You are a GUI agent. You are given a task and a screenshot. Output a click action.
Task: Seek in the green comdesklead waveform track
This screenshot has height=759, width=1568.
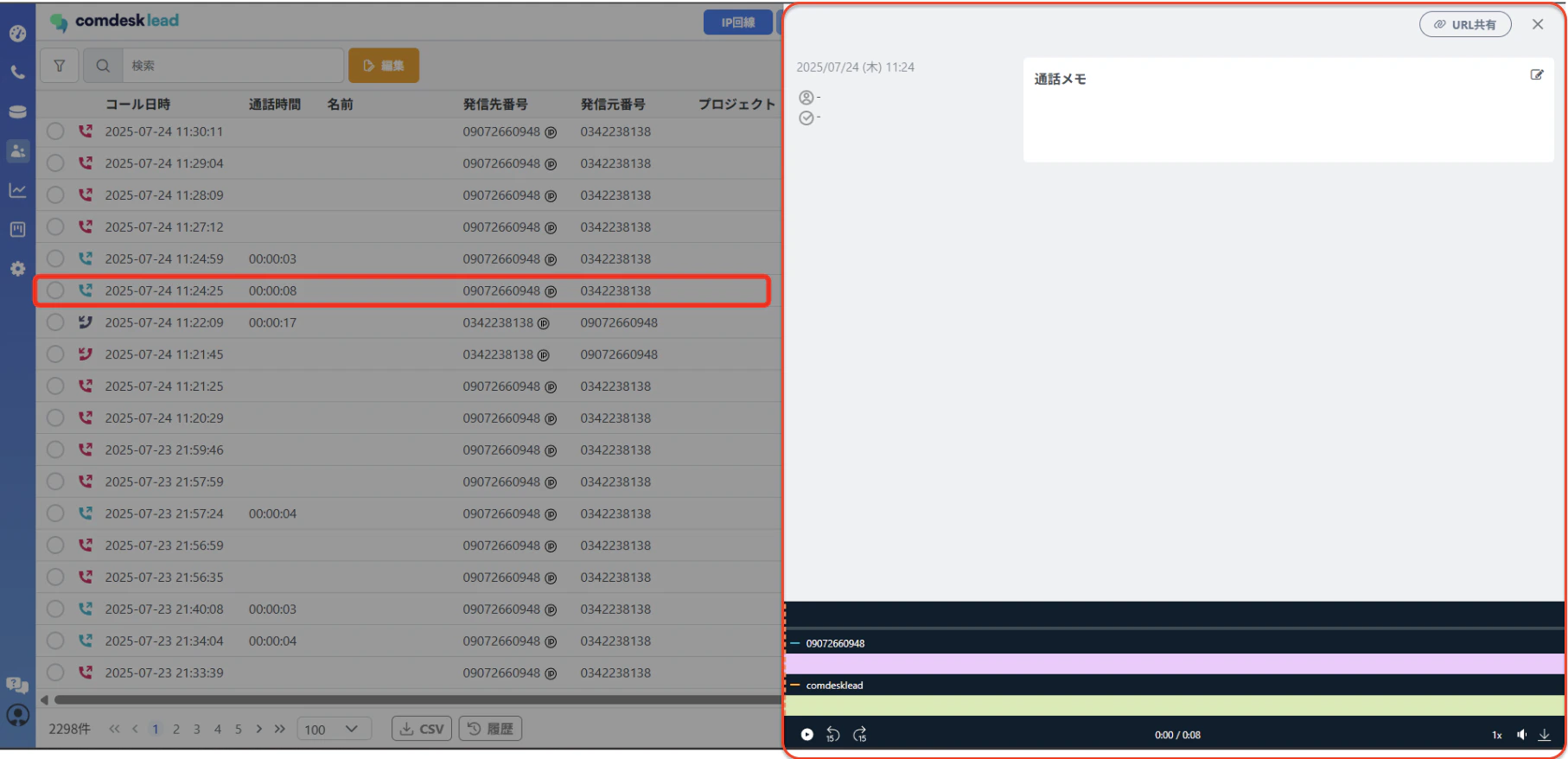coord(1175,705)
